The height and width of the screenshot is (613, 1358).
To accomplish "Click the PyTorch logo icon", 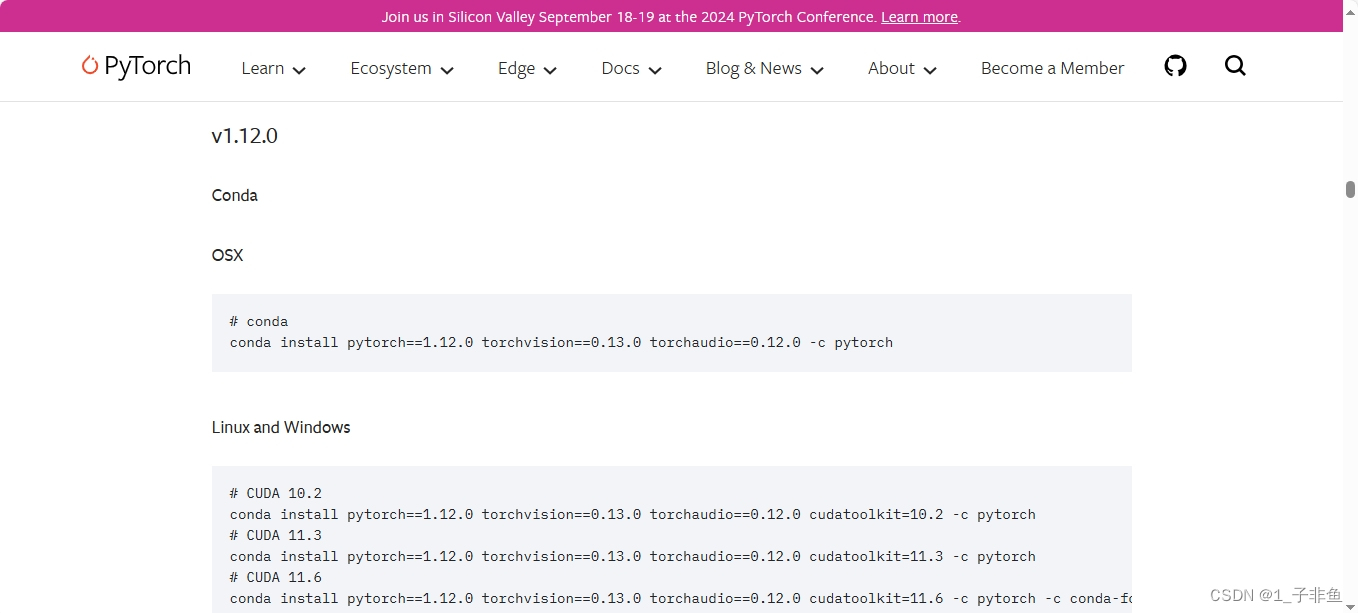I will tap(89, 65).
